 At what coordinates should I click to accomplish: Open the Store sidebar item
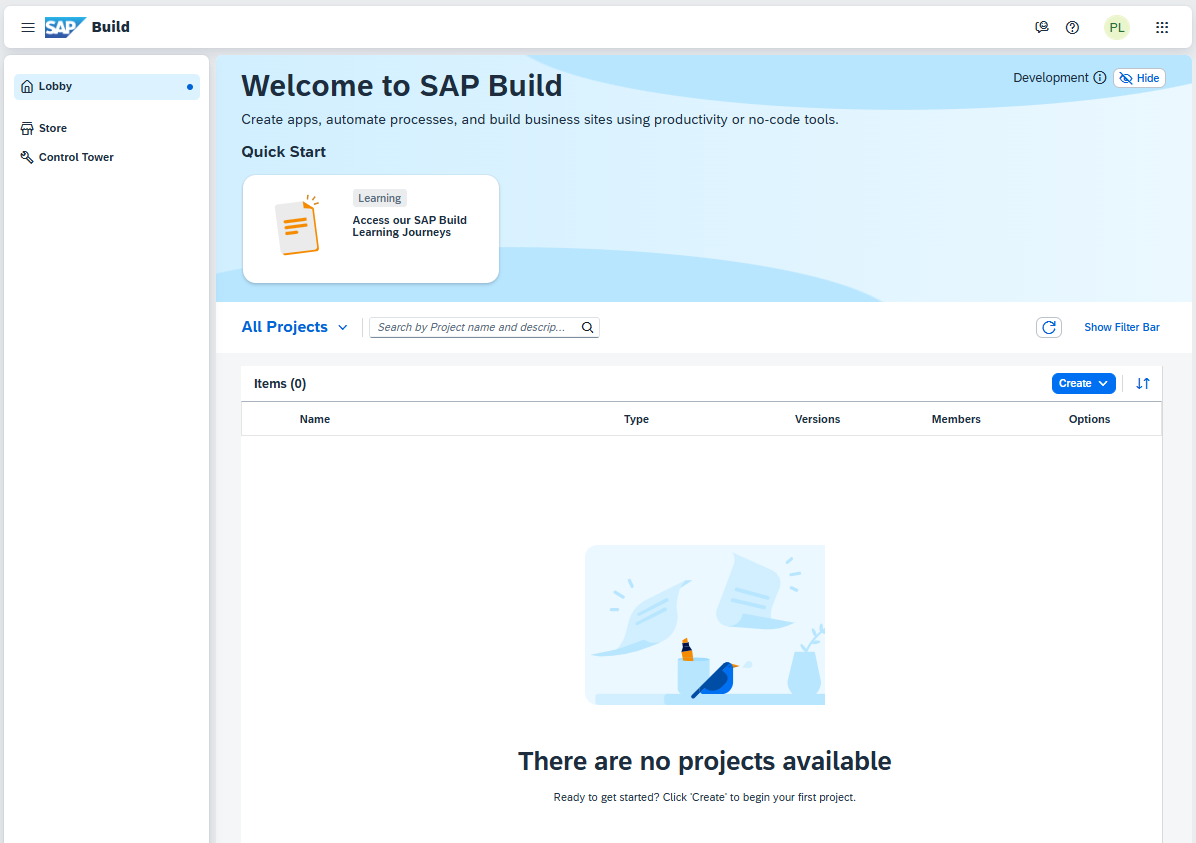[x=107, y=128]
